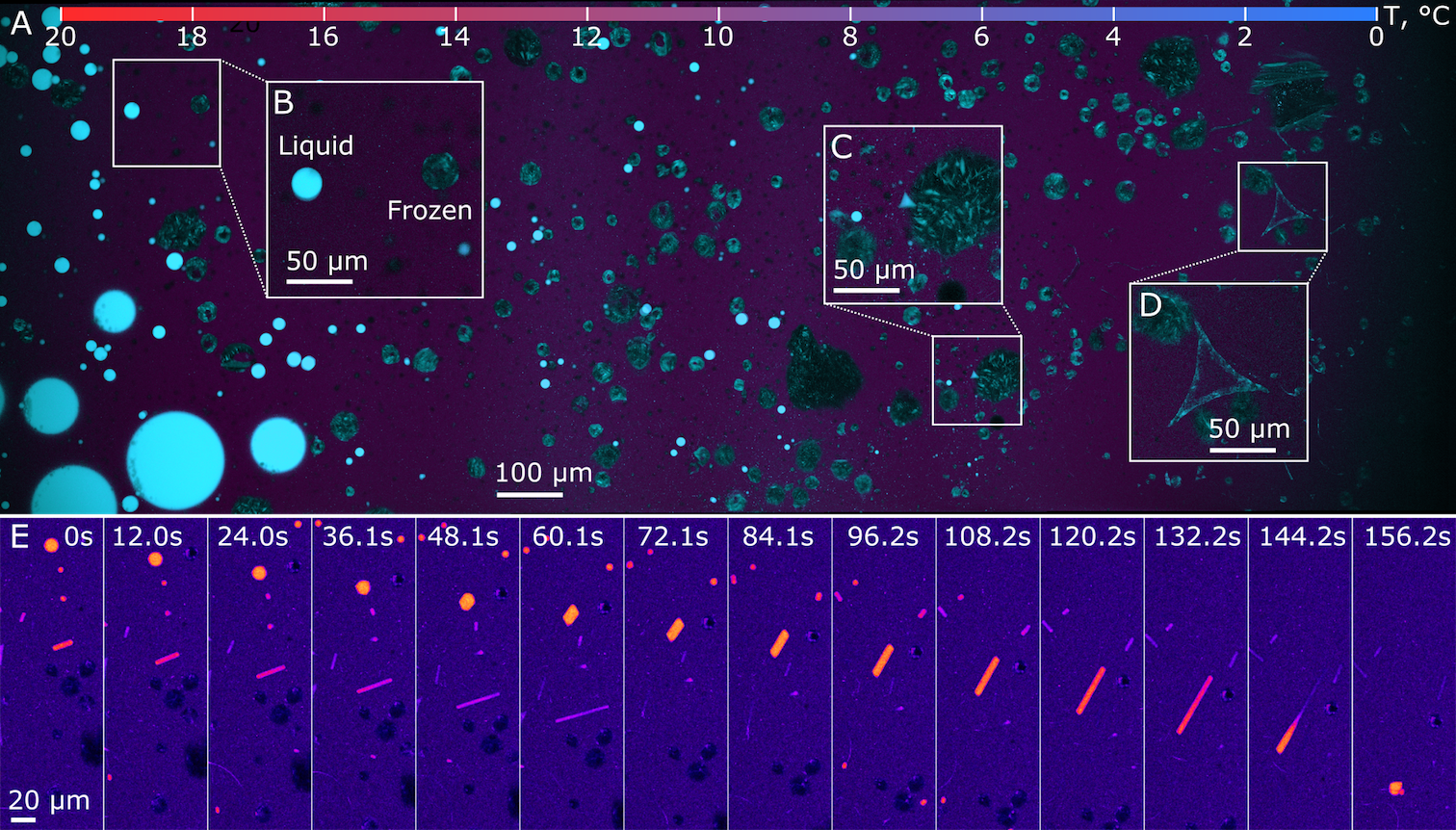1456x830 pixels.
Task: Select the 4 tick label on temperature scale
Action: pos(1113,37)
